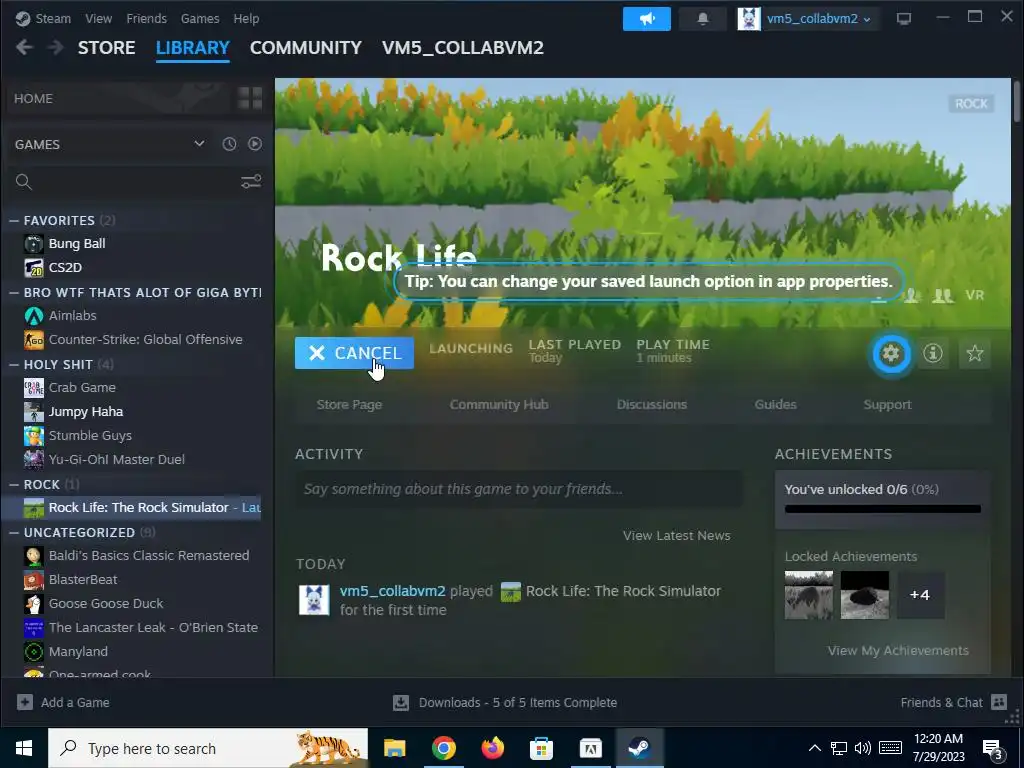The height and width of the screenshot is (768, 1024).
Task: Open game settings gear icon
Action: [x=891, y=353]
